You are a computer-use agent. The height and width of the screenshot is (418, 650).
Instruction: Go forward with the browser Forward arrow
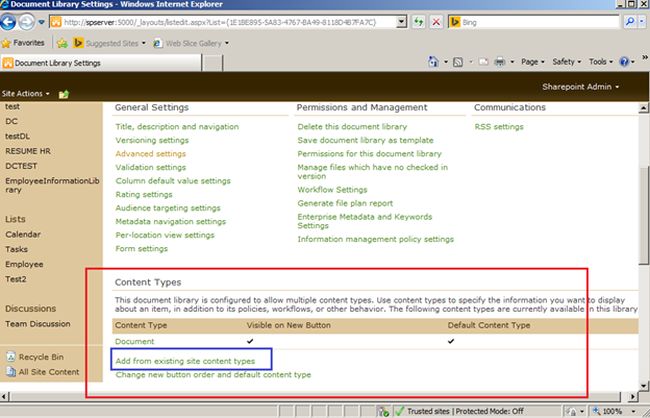coord(27,22)
